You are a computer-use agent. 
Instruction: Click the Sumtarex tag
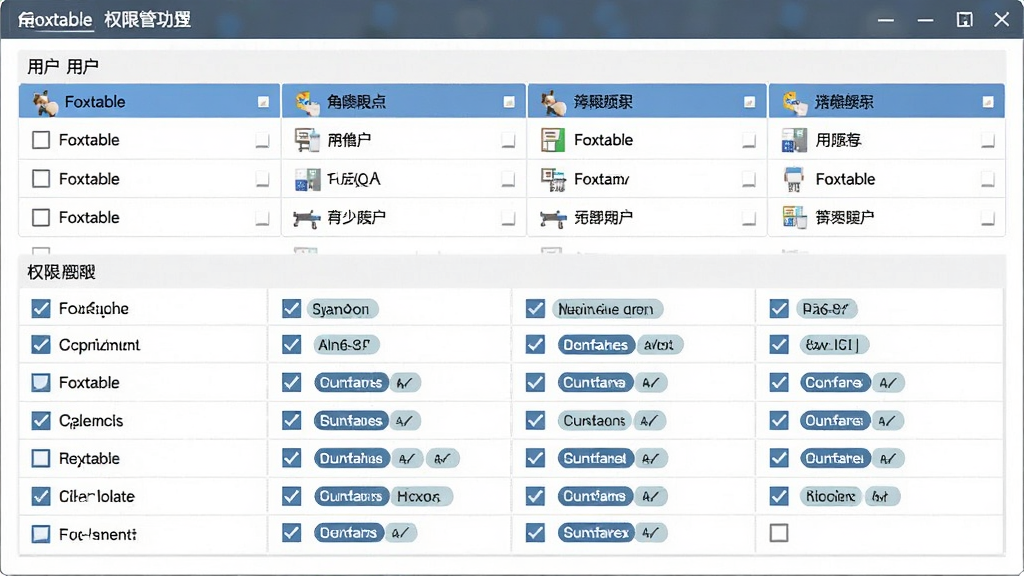[x=596, y=533]
